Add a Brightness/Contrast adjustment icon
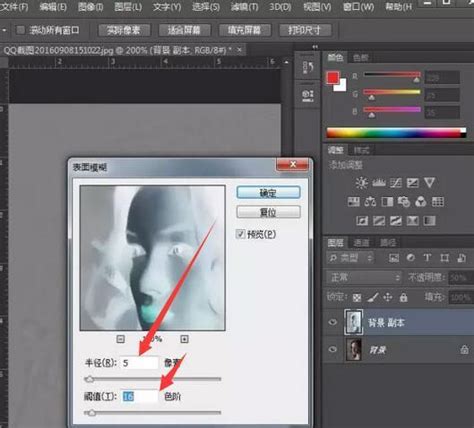This screenshot has width=474, height=428. tap(361, 183)
